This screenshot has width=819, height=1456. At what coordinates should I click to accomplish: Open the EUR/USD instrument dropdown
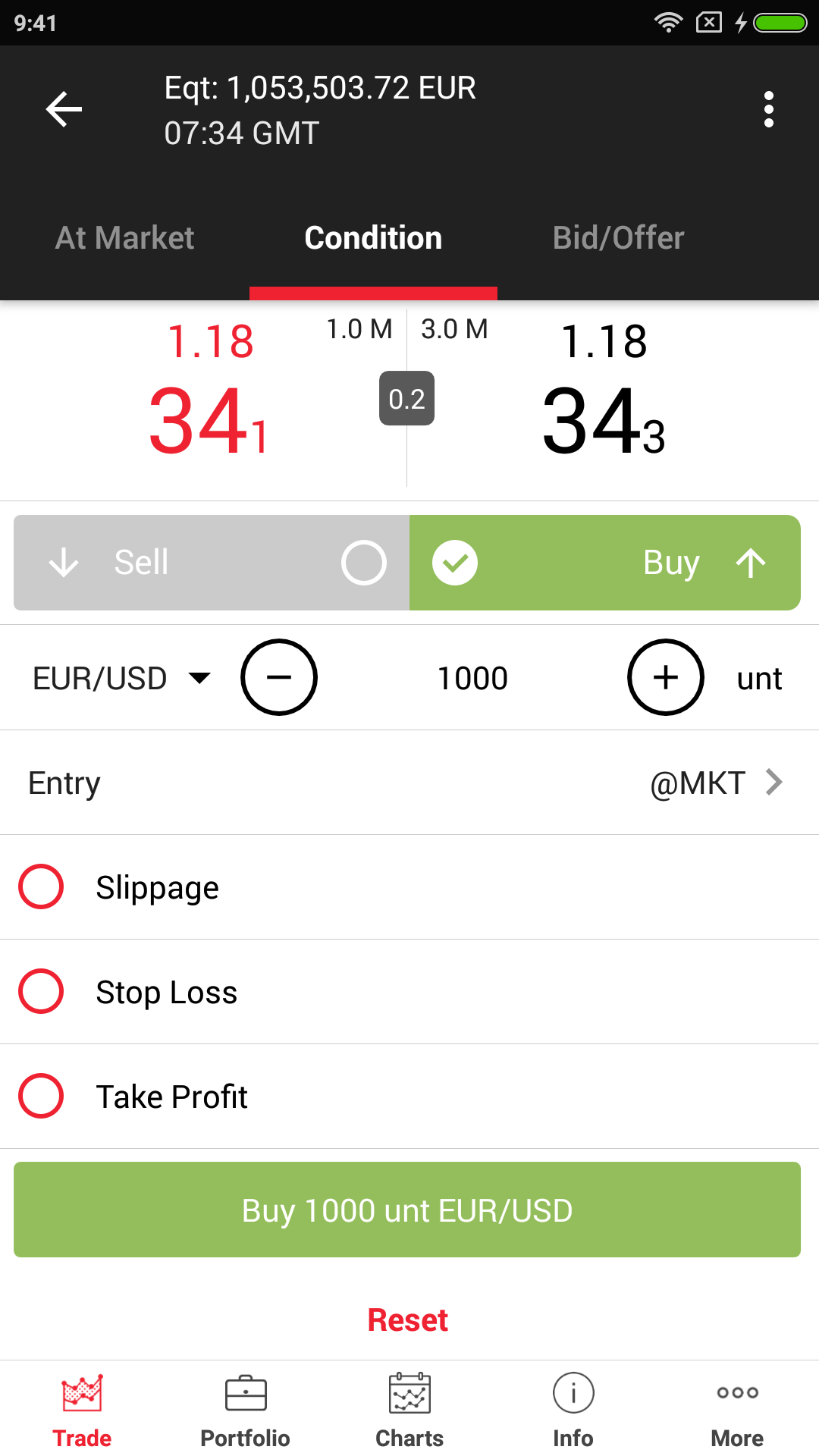pos(121,678)
